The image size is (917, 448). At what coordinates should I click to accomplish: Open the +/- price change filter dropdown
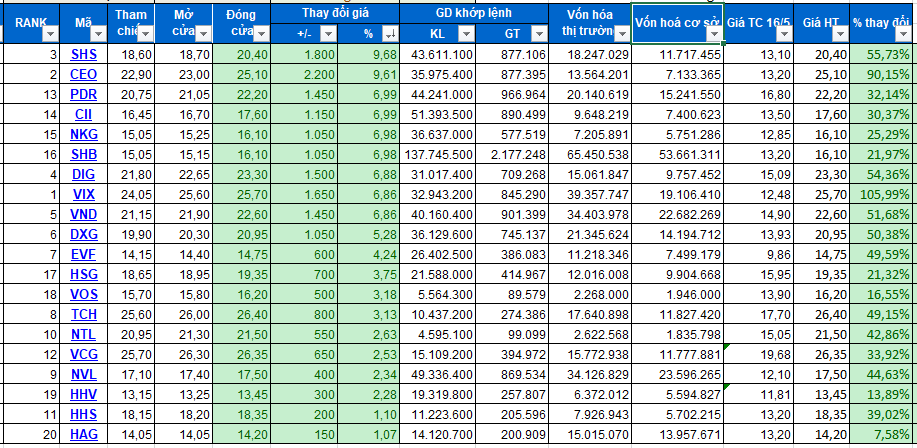[328, 35]
